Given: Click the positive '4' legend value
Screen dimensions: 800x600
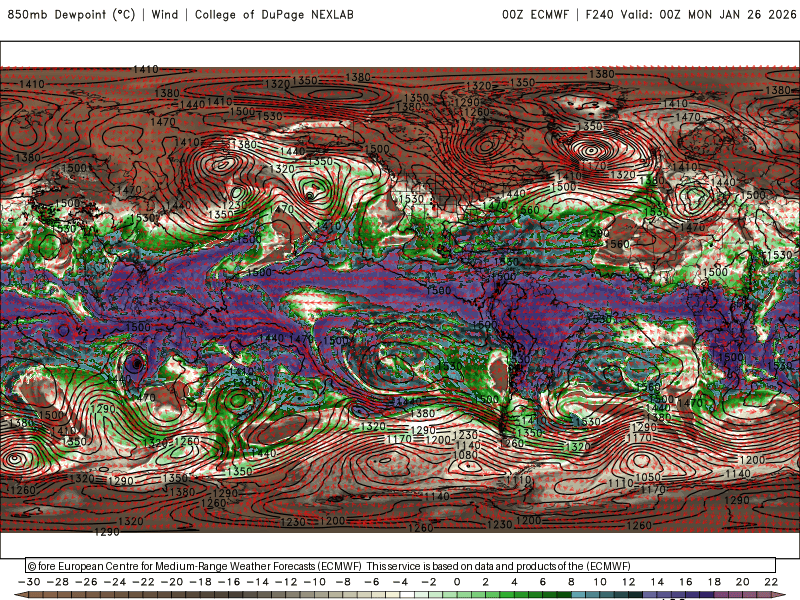Looking at the screenshot, I should [x=514, y=582].
